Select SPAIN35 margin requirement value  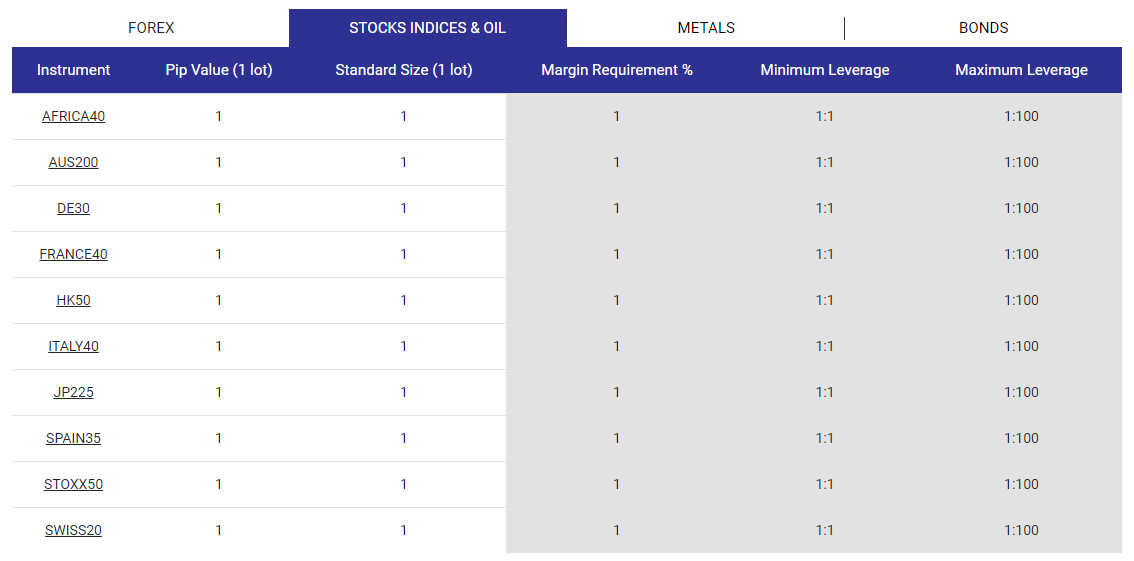click(x=617, y=438)
